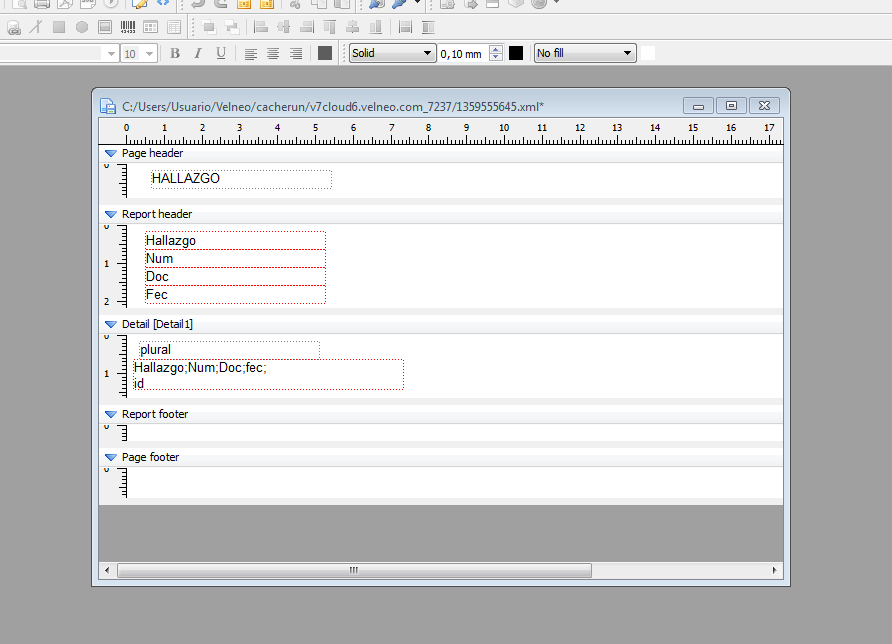Minimize the report XML window
The height and width of the screenshot is (644, 892).
(x=699, y=106)
